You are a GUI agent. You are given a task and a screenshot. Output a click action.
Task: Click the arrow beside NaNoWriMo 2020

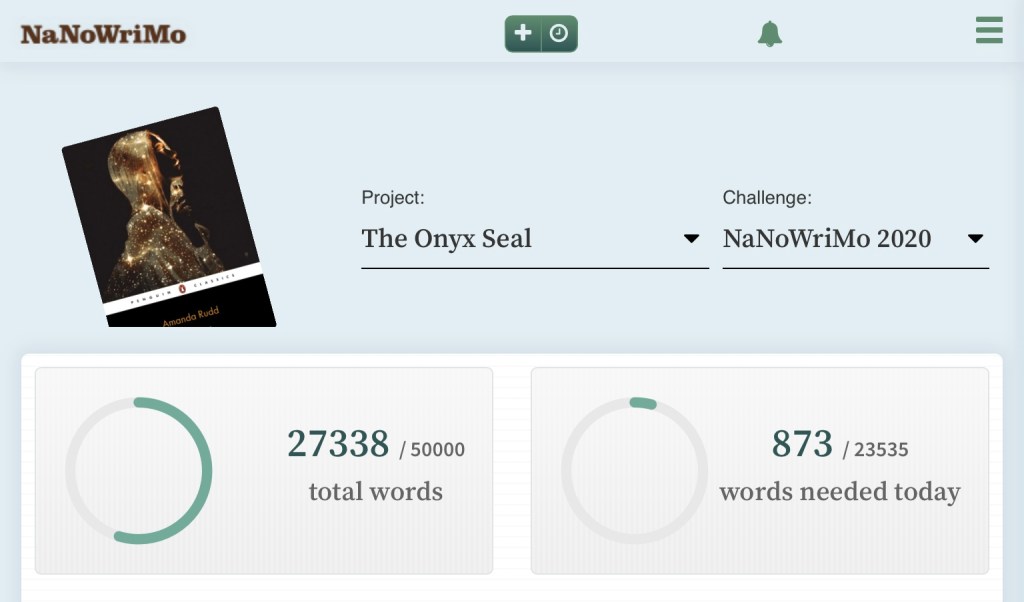pyautogui.click(x=976, y=239)
